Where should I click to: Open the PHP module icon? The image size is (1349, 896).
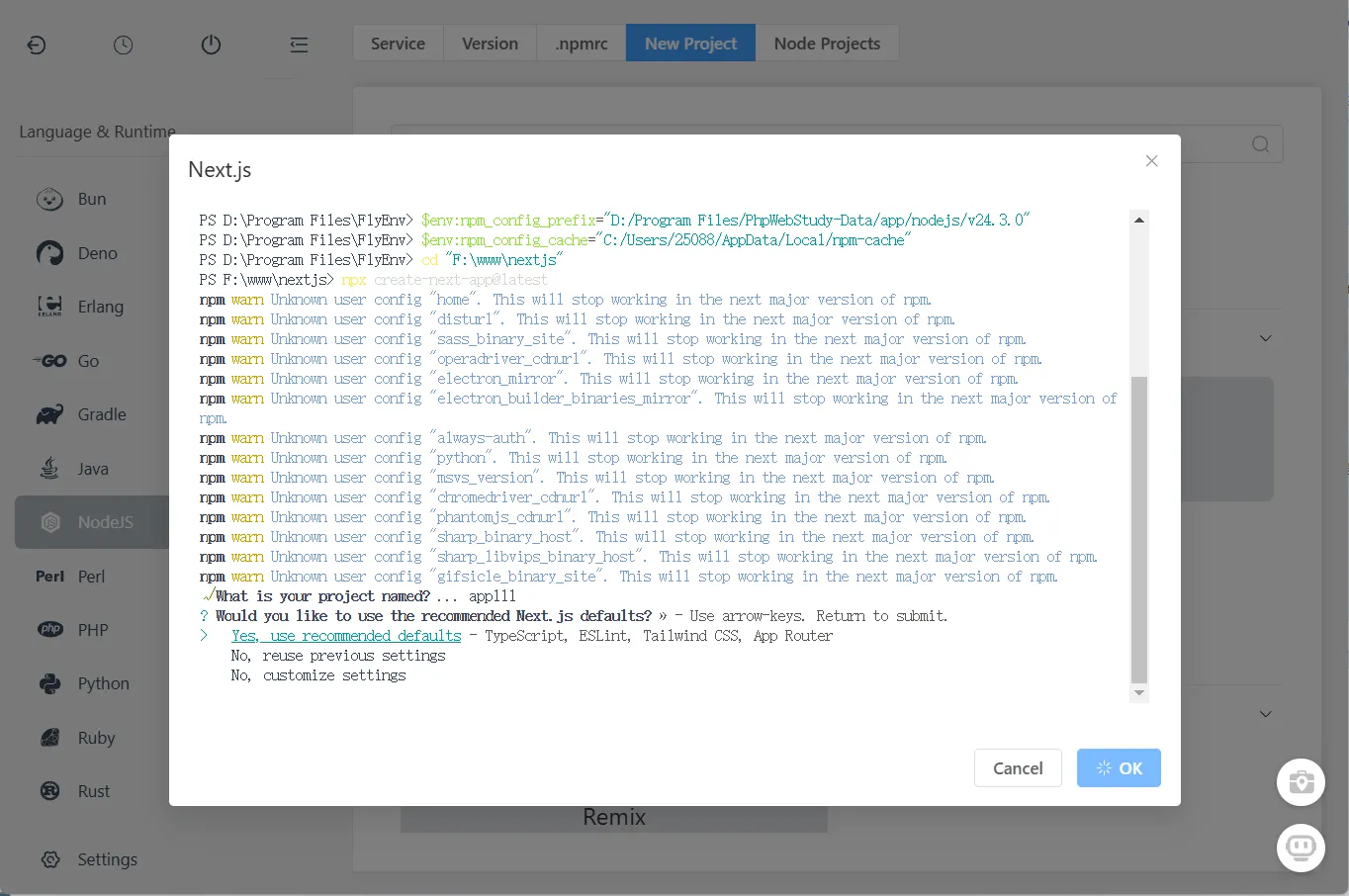(x=49, y=630)
